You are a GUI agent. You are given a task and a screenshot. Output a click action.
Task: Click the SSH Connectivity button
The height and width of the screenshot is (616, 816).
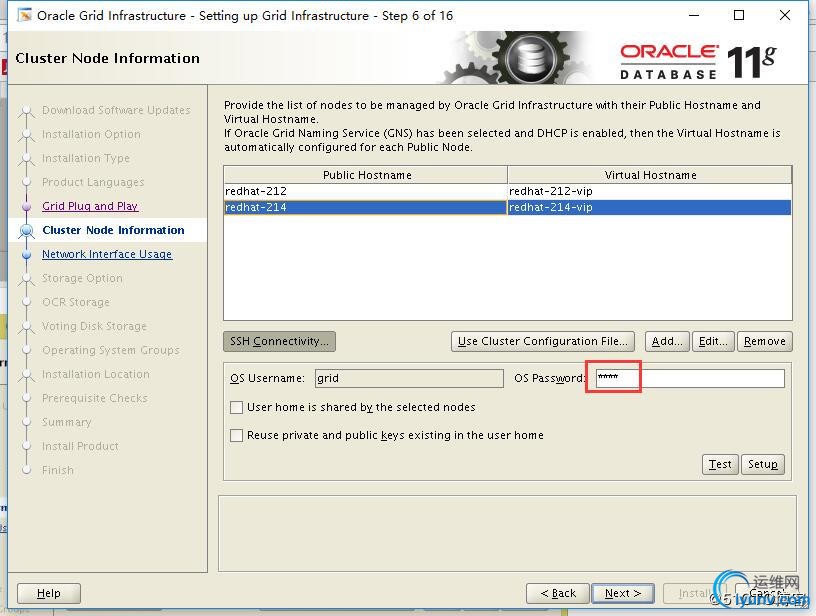point(279,341)
